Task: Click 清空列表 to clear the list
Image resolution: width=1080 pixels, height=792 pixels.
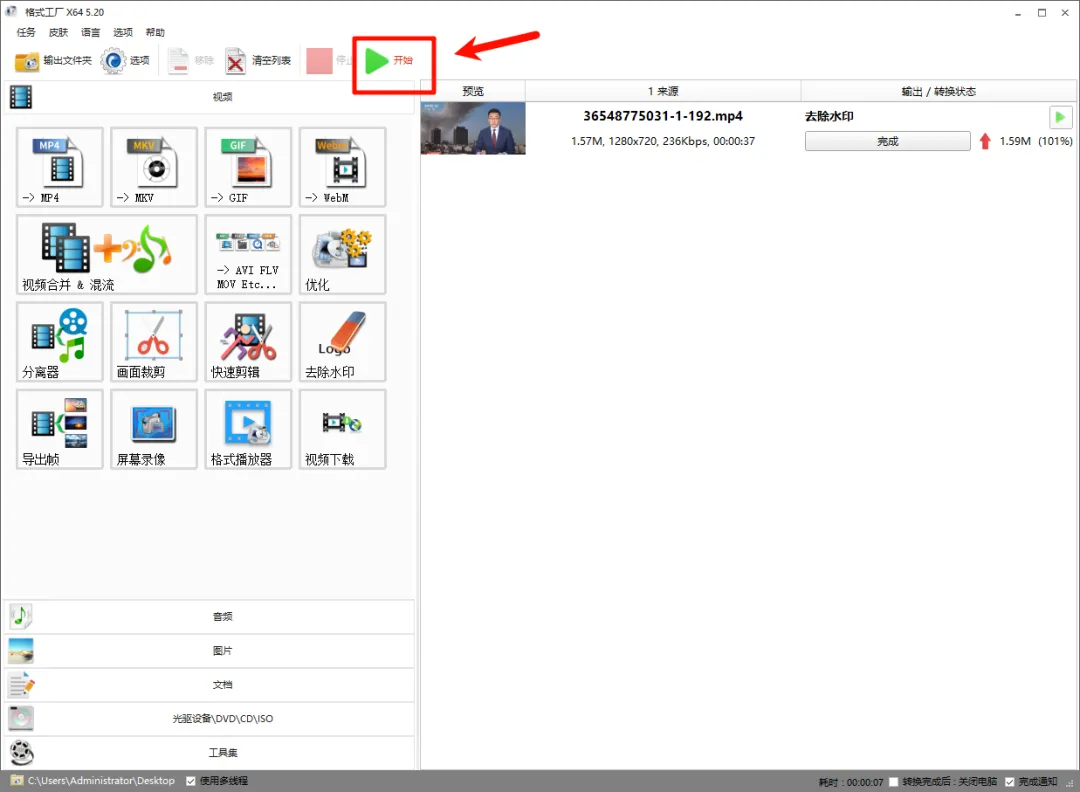Action: pos(258,61)
